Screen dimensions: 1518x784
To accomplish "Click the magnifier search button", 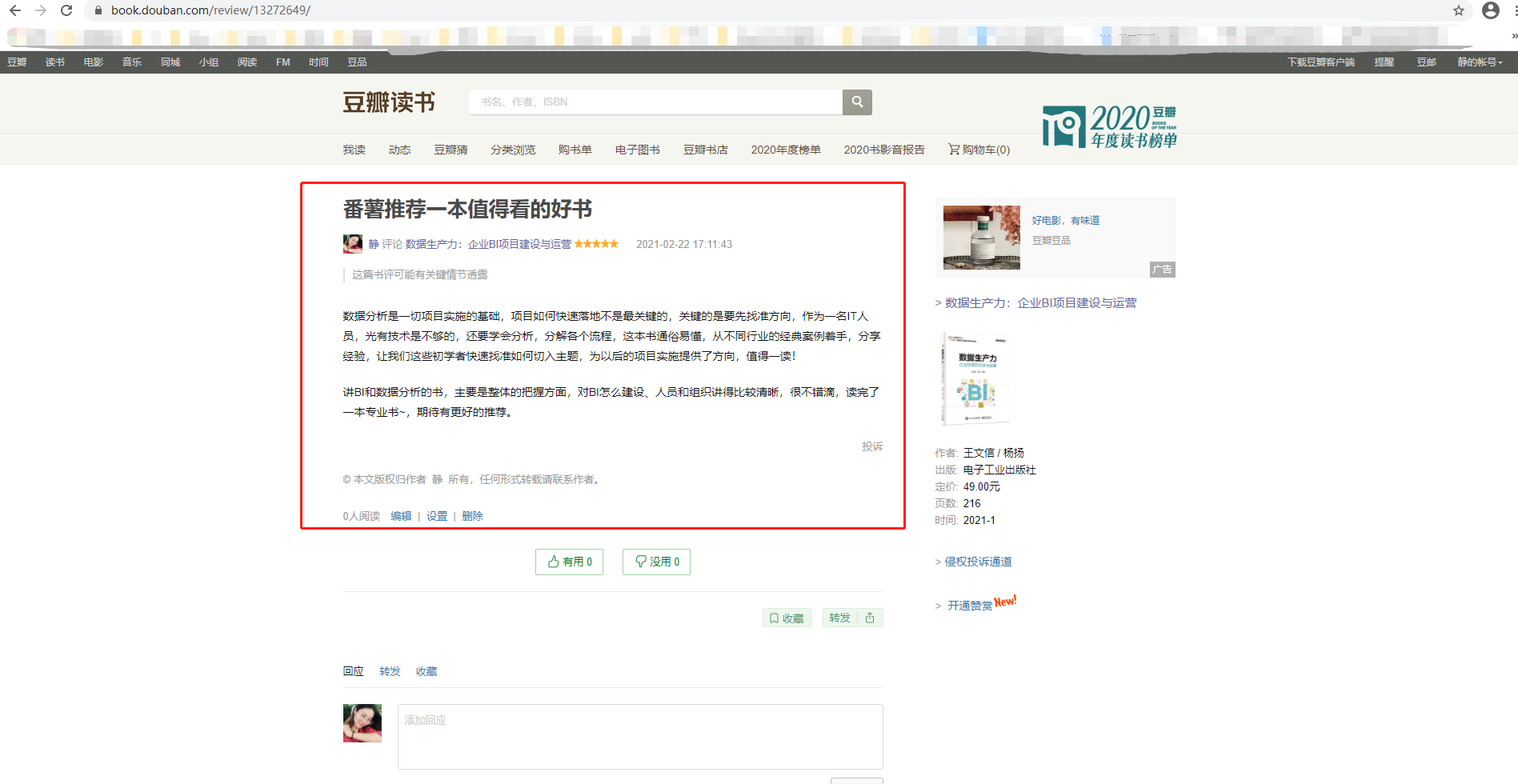I will (857, 102).
